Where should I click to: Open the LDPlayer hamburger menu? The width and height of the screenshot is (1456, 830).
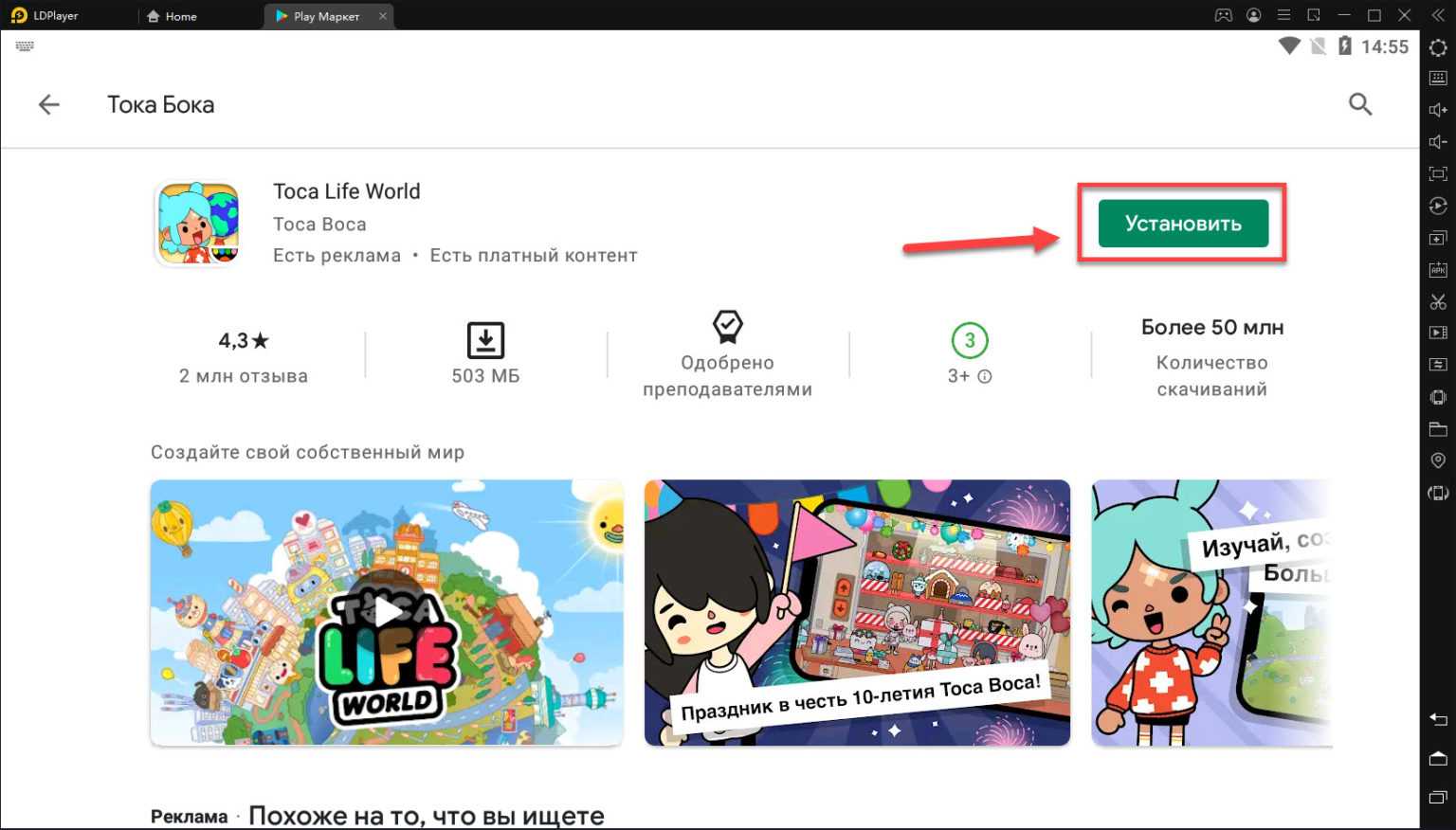[x=1283, y=15]
